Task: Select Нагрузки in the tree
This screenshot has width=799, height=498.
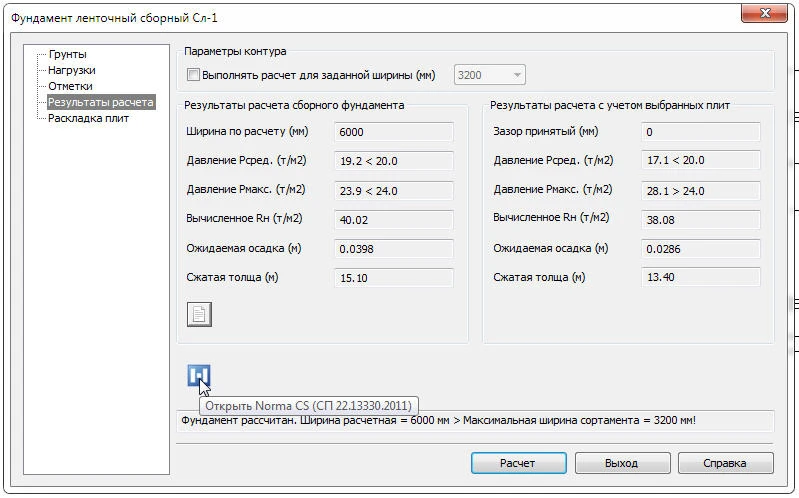Action: pos(71,70)
